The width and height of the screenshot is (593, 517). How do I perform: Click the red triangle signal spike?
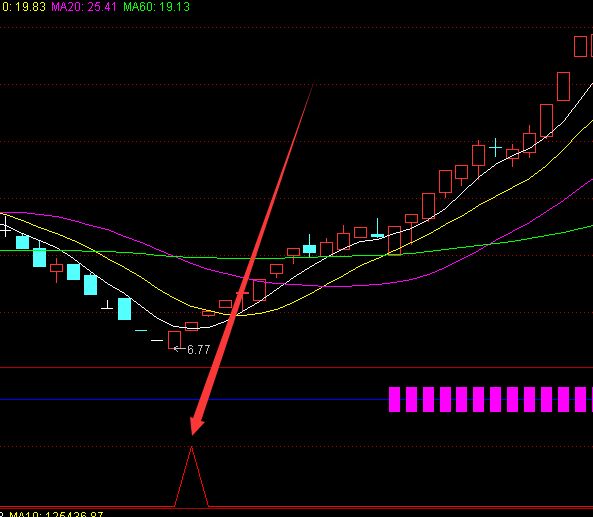(x=191, y=477)
